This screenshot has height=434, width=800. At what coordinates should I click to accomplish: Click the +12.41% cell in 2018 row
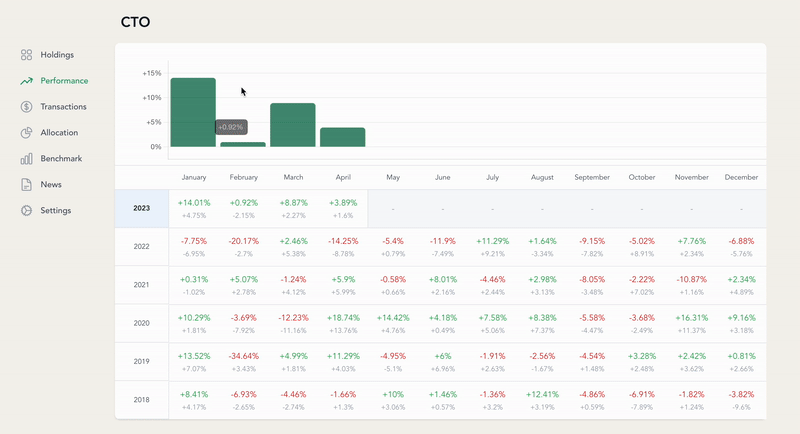point(542,394)
